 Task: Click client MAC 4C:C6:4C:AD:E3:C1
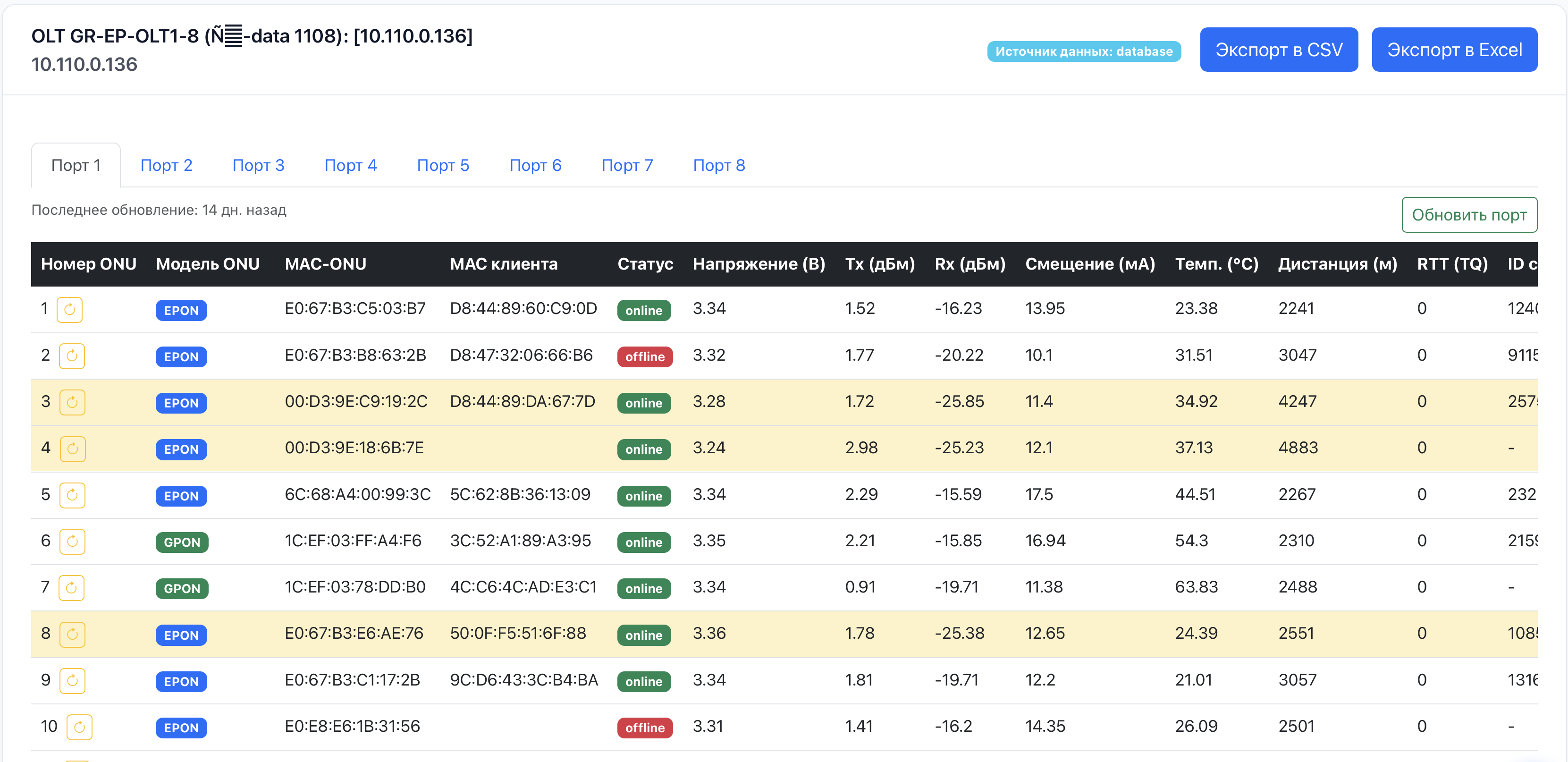(x=523, y=587)
